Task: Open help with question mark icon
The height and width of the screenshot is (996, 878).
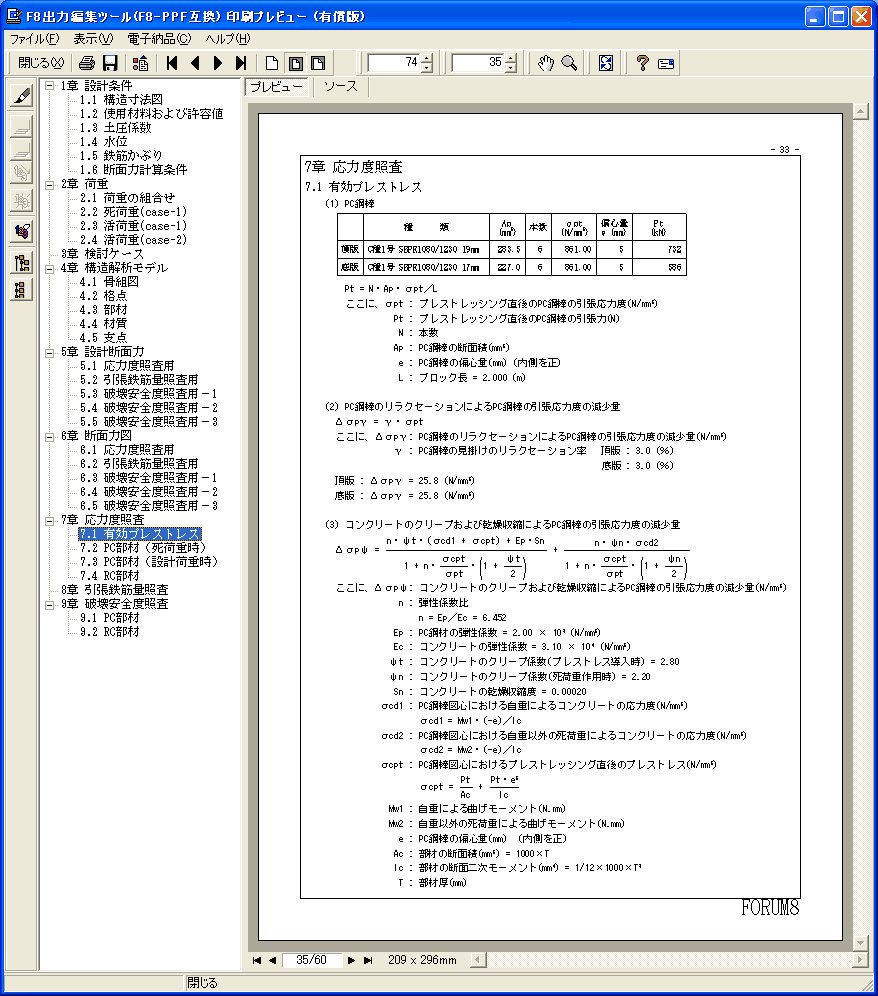Action: click(642, 63)
